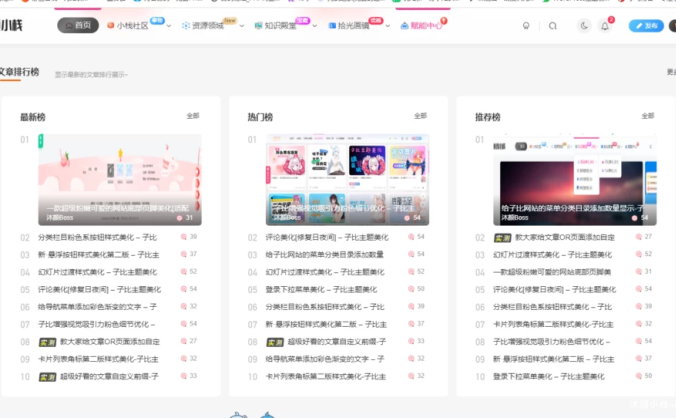Open 最新榜 item 07 子比增强视觉吸引力粉色细节优化
This screenshot has width=676, height=418.
97,324
